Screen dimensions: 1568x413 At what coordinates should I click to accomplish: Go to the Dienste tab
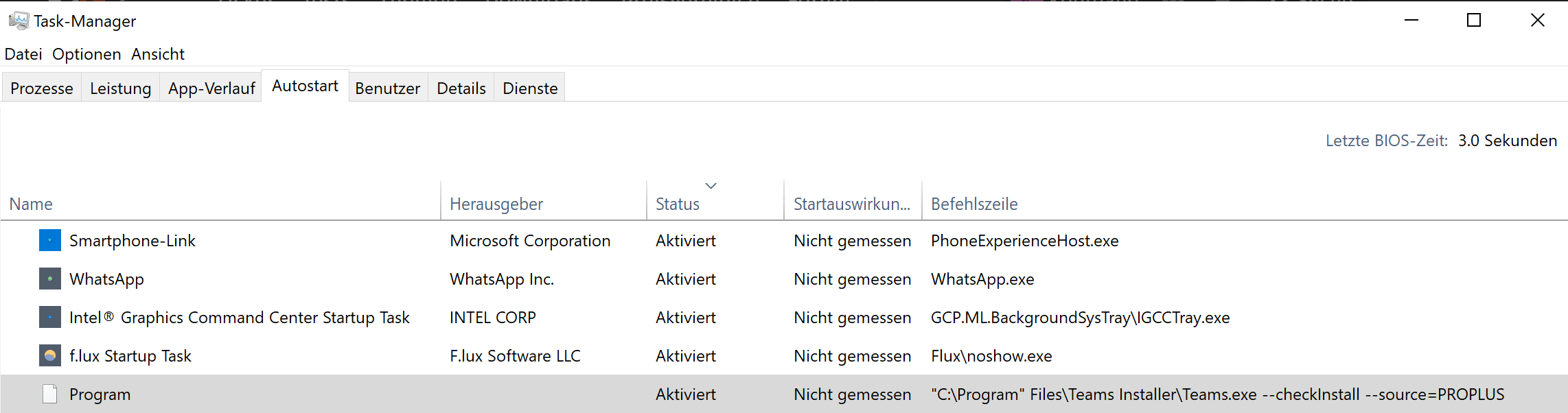(x=530, y=88)
